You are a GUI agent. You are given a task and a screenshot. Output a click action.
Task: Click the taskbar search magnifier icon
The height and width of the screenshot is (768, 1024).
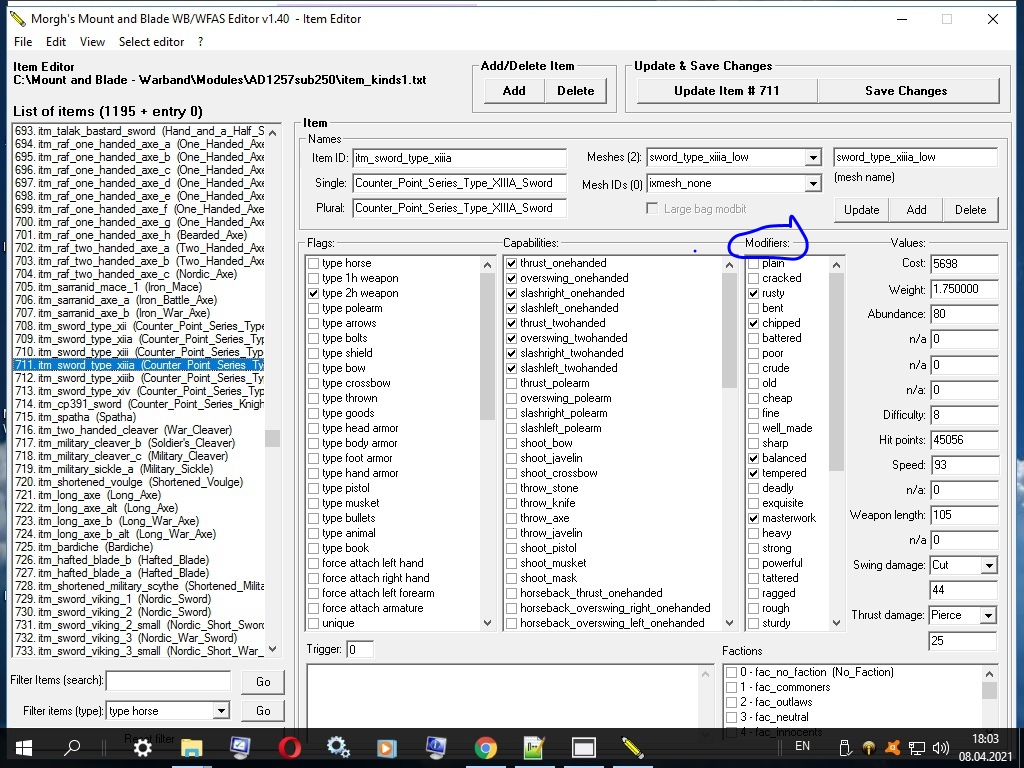coord(73,747)
